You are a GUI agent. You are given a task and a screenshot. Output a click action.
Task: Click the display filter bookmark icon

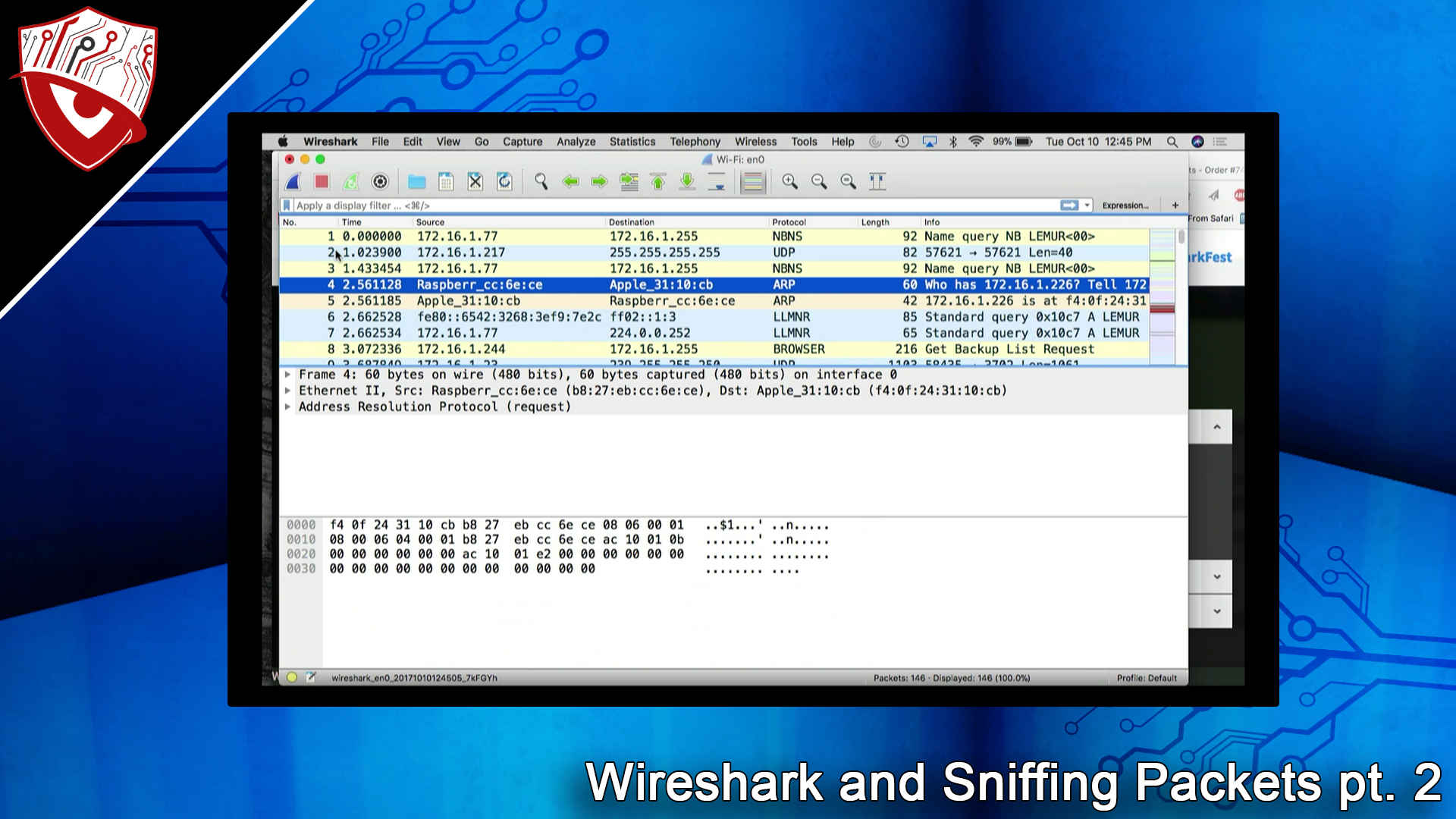286,206
